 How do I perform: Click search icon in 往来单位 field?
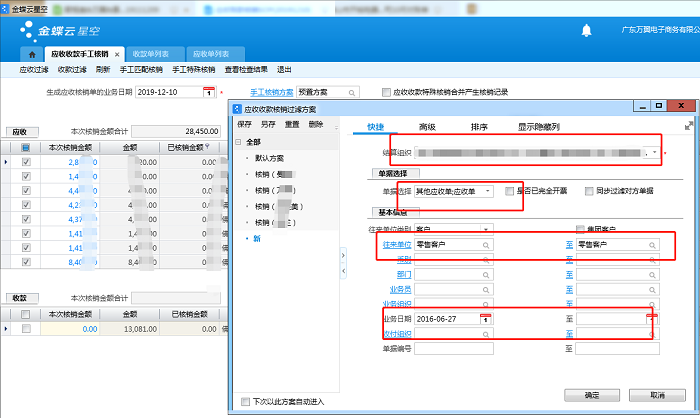[x=486, y=244]
